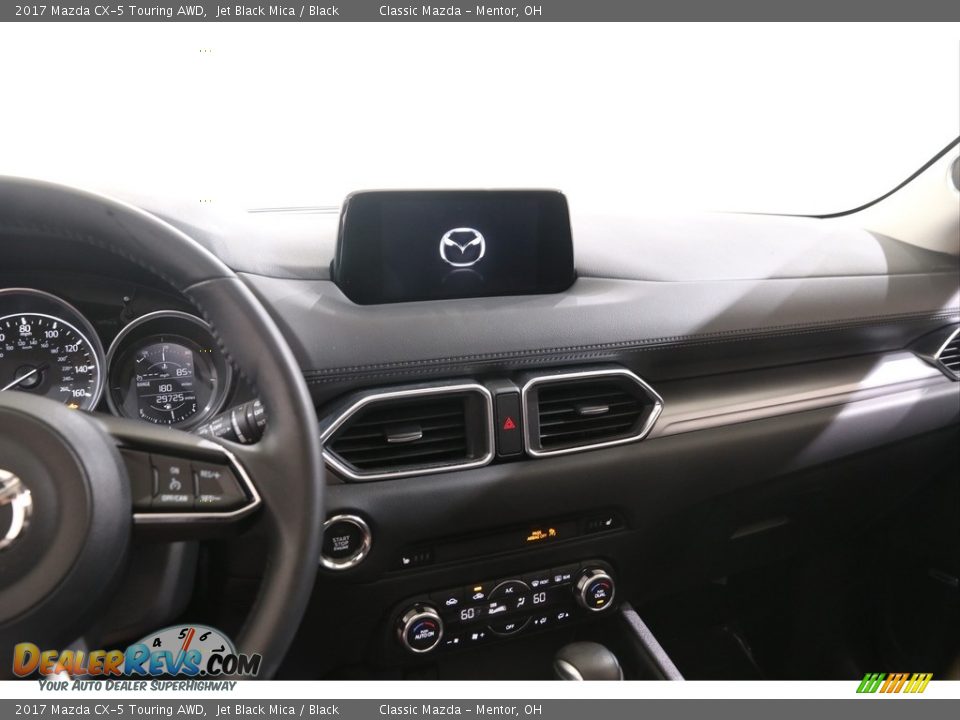Select the 2017 Mazda CX-5 Touring AWD title

[103, 11]
